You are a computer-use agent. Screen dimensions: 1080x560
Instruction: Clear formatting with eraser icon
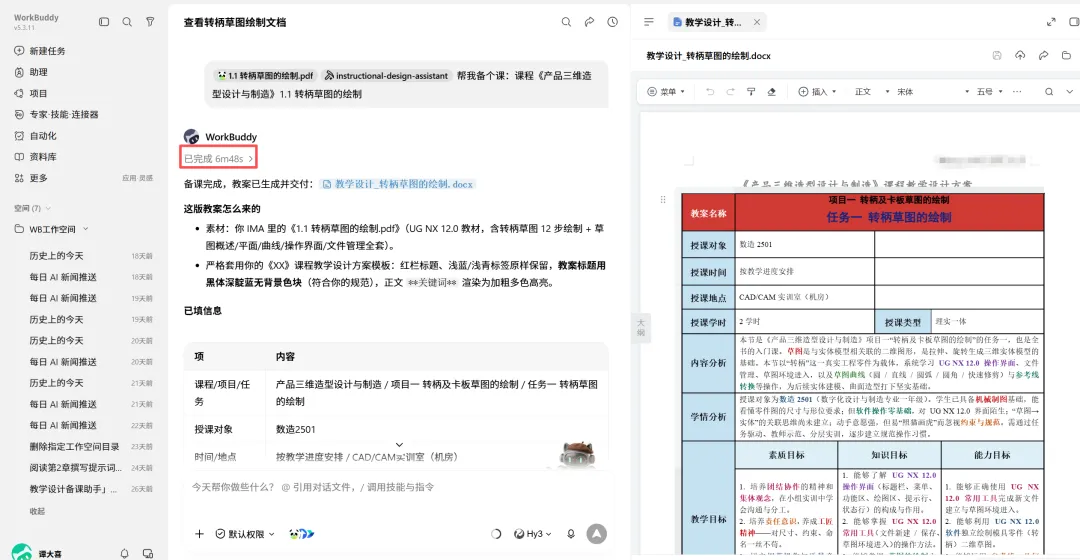pyautogui.click(x=771, y=92)
